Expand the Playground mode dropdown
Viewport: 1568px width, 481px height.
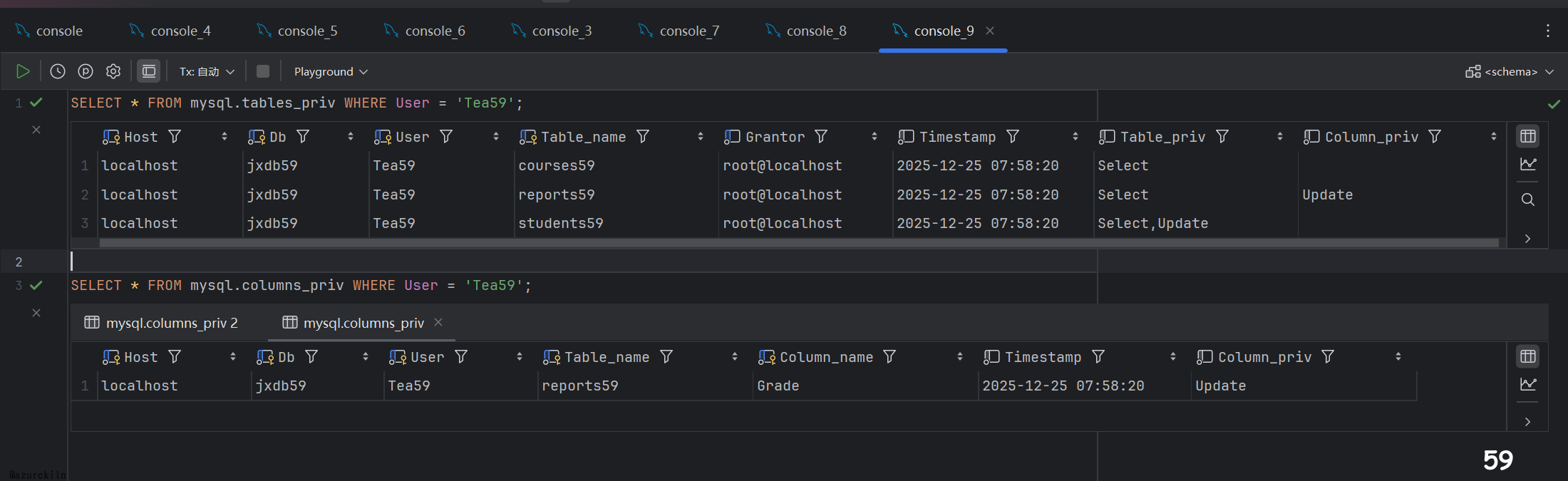tap(331, 71)
